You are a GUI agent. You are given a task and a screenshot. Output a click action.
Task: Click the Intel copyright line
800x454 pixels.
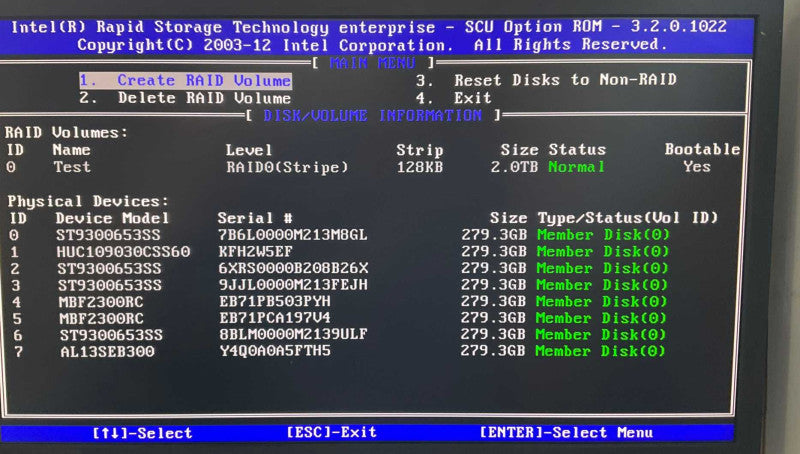[372, 45]
